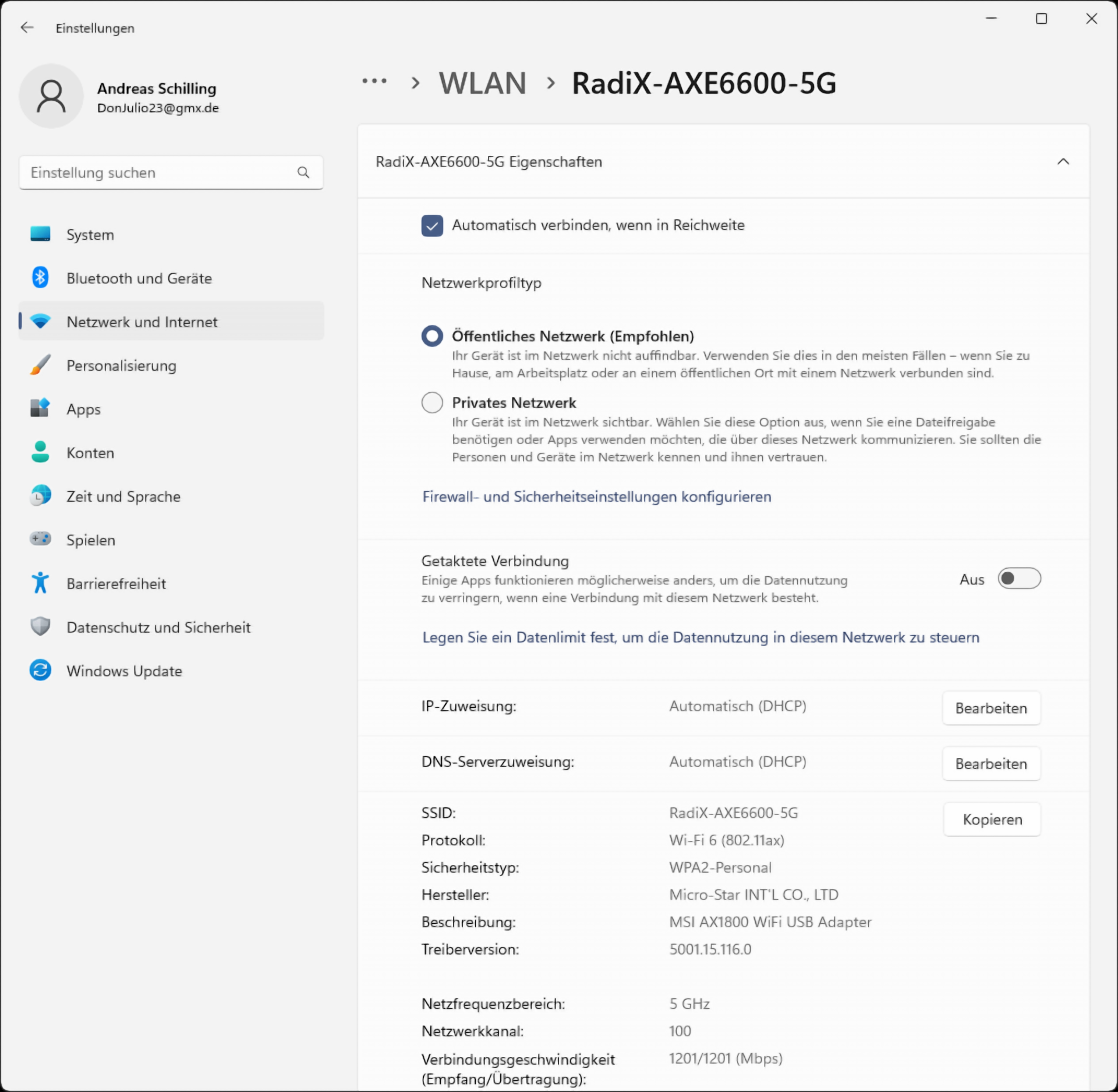Click the Netzwerkkanal value 100
This screenshot has width=1118, height=1092.
(x=680, y=1031)
